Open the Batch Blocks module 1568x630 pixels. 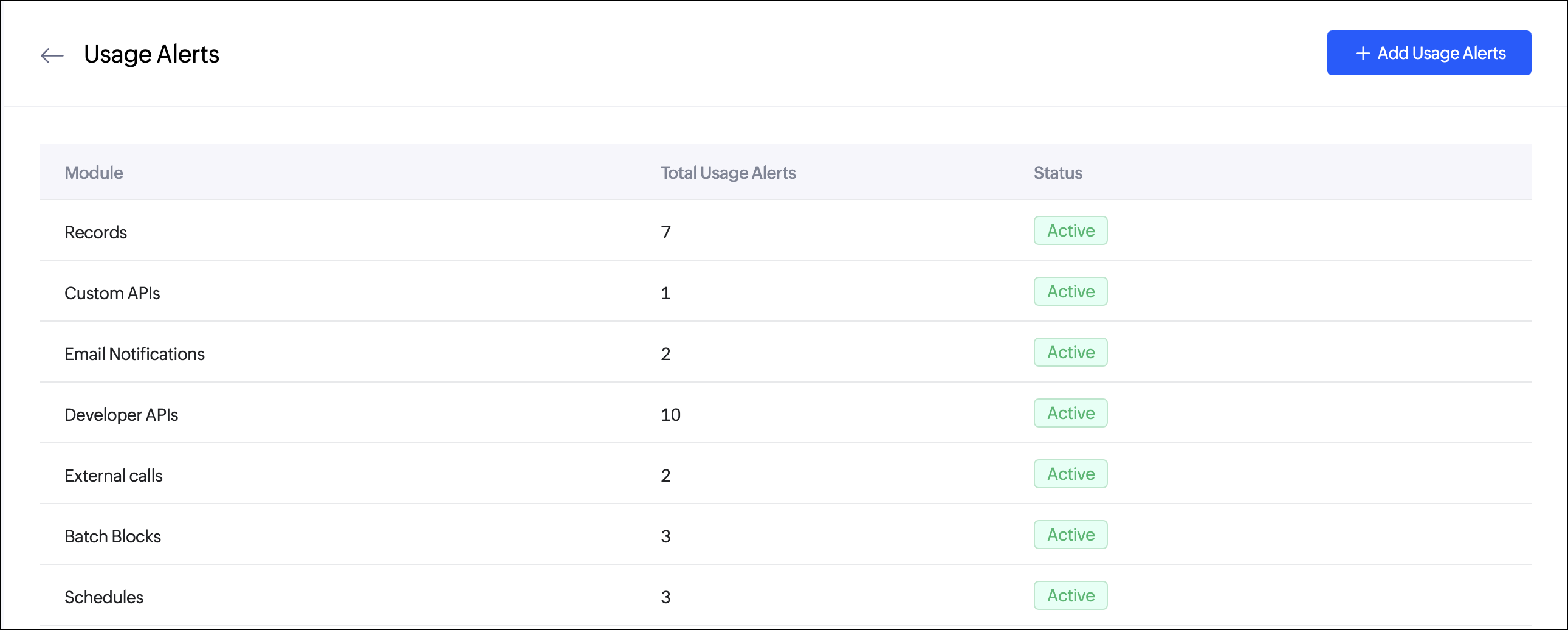112,537
